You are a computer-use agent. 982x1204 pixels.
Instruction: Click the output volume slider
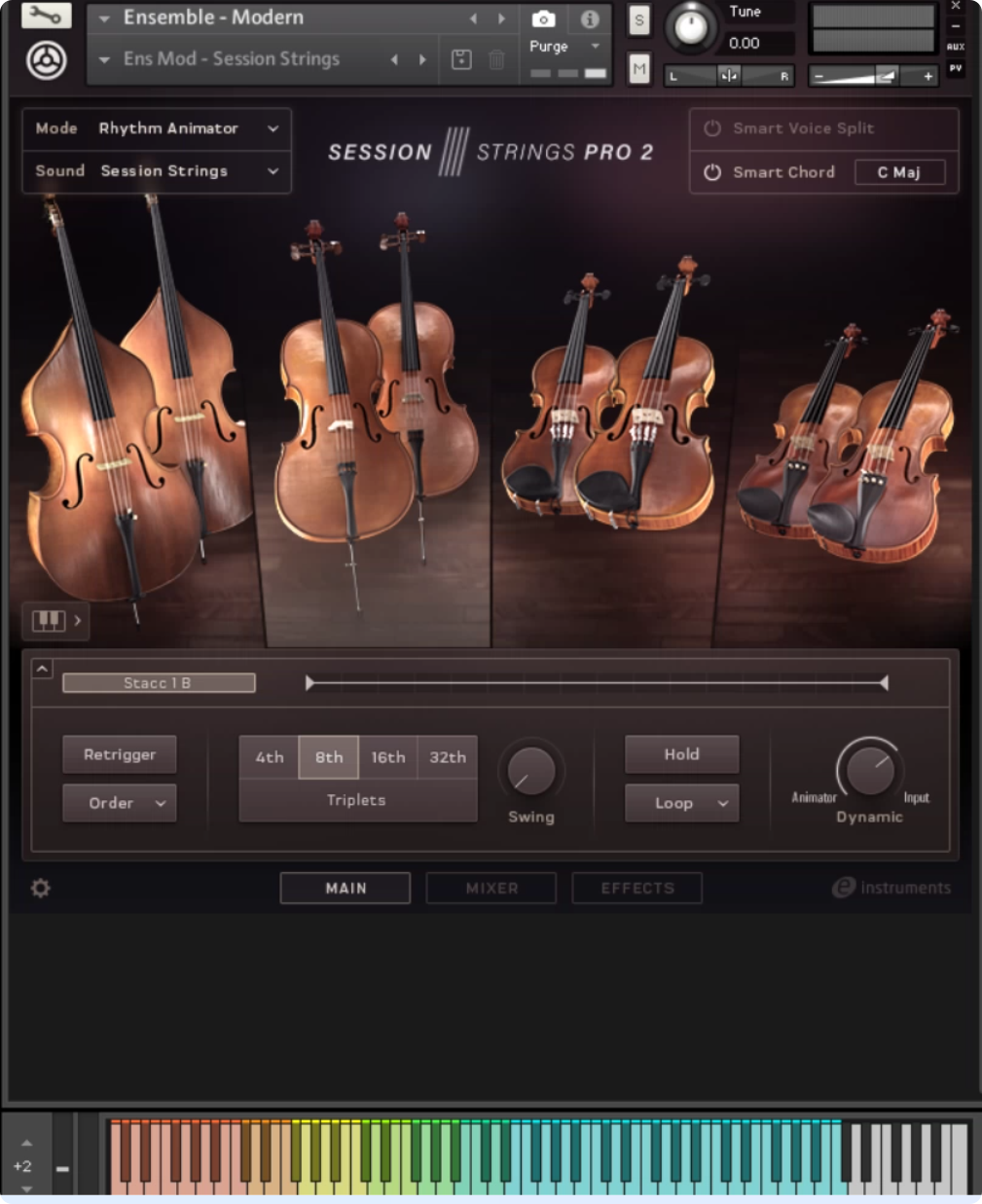pyautogui.click(x=873, y=76)
